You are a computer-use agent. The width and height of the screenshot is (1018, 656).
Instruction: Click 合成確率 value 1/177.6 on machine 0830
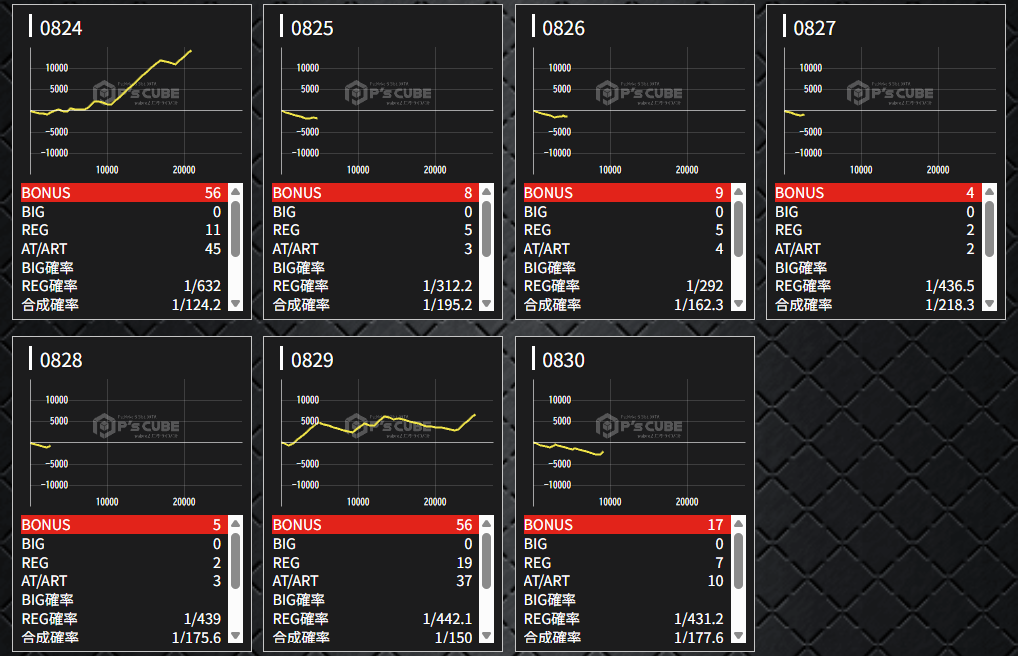[699, 638]
